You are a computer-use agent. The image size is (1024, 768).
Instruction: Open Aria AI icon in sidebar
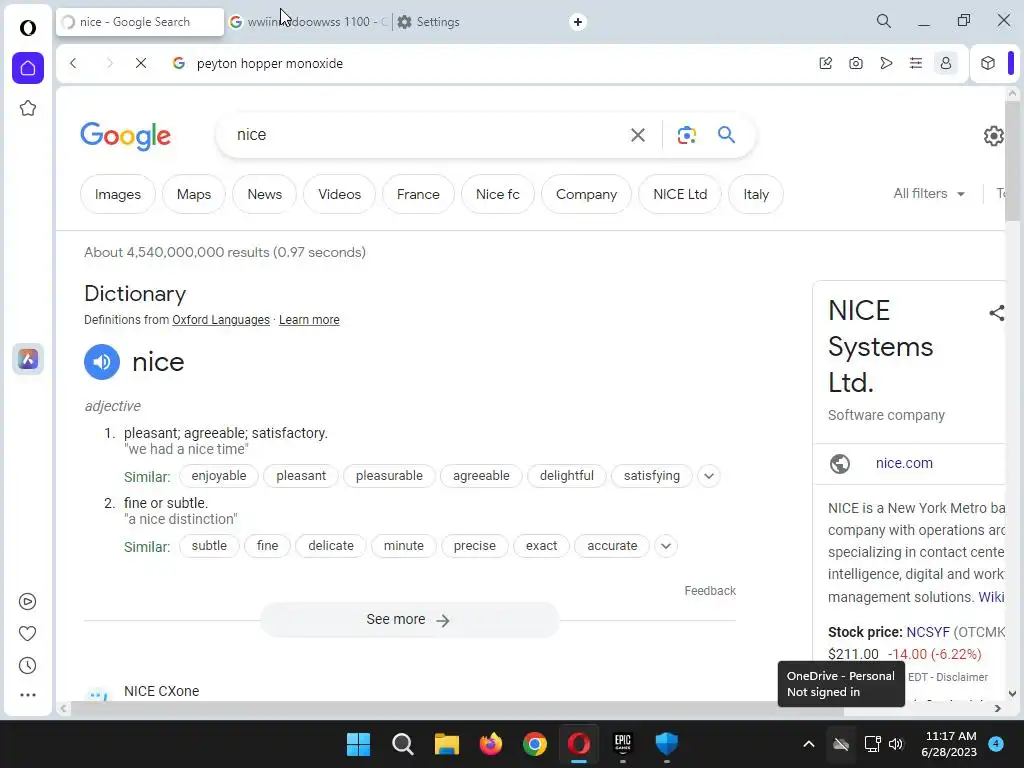click(x=27, y=359)
